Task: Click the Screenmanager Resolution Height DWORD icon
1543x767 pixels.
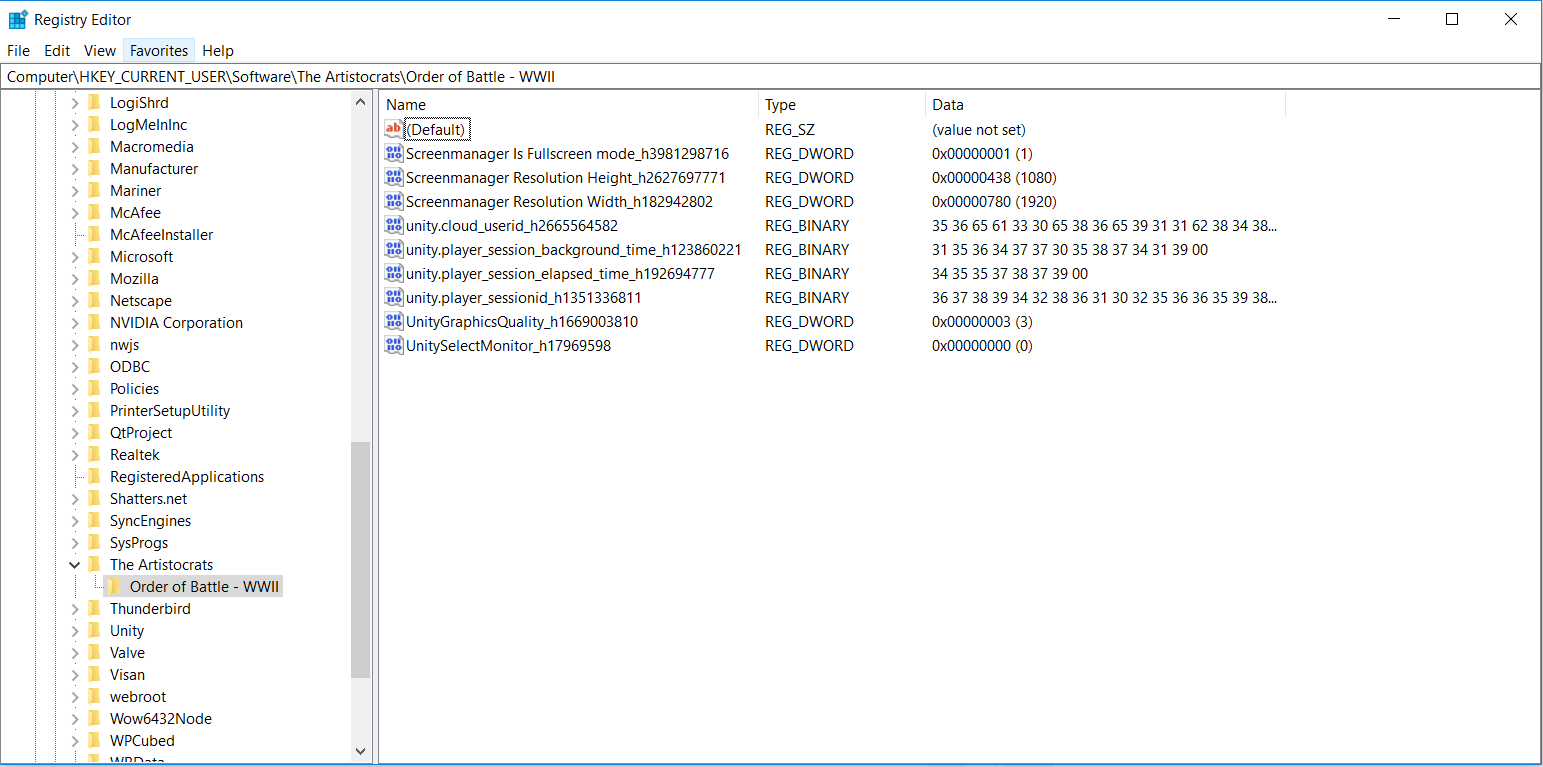Action: 393,177
